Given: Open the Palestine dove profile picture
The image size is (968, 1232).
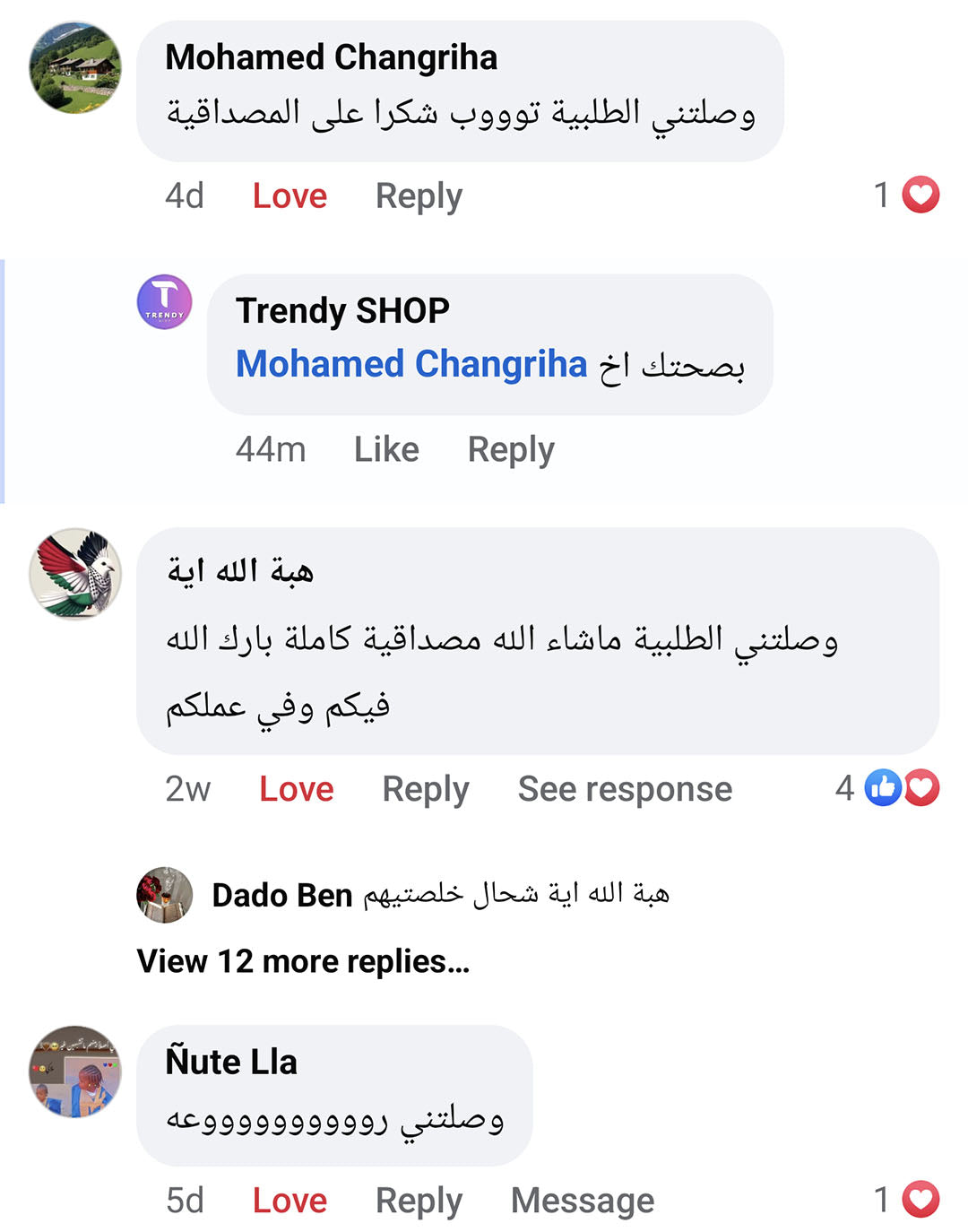Looking at the screenshot, I should tap(75, 574).
